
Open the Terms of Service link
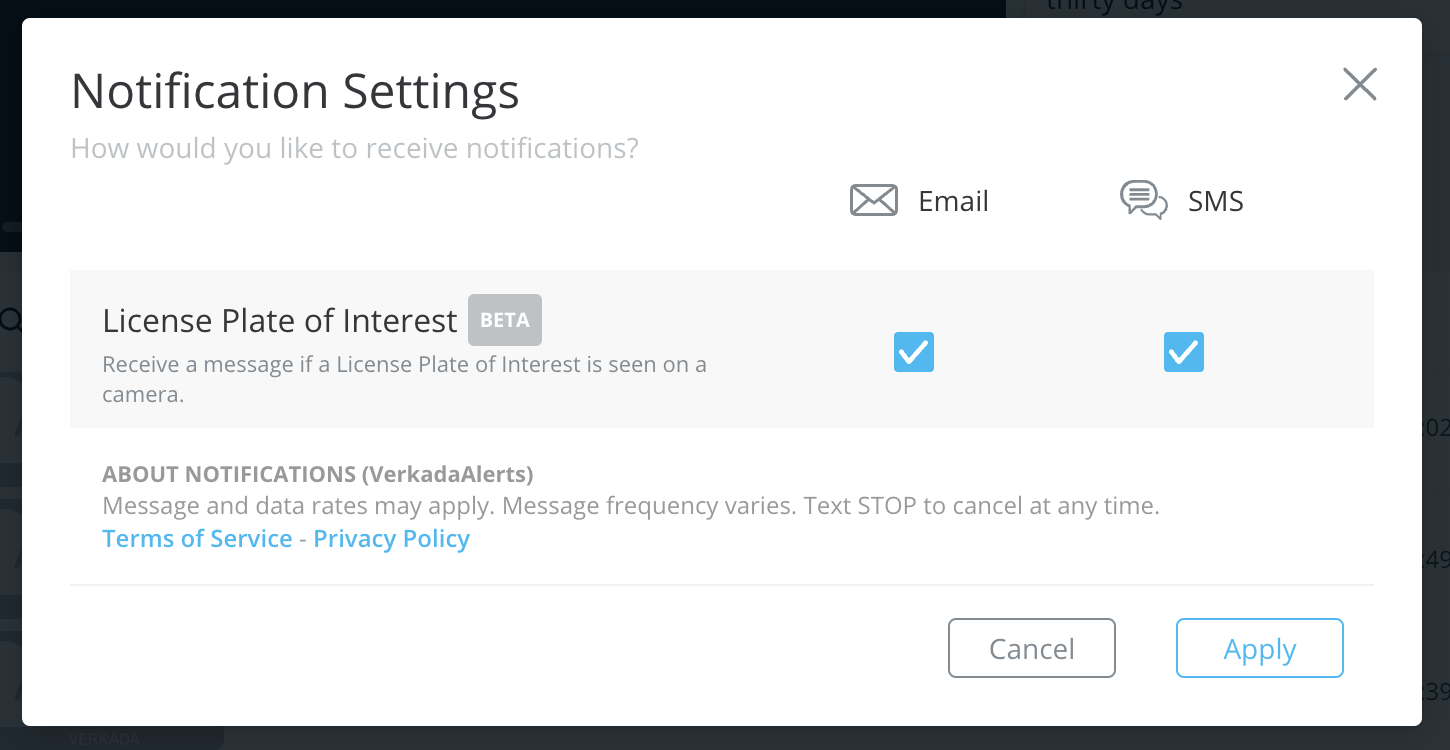coord(197,539)
